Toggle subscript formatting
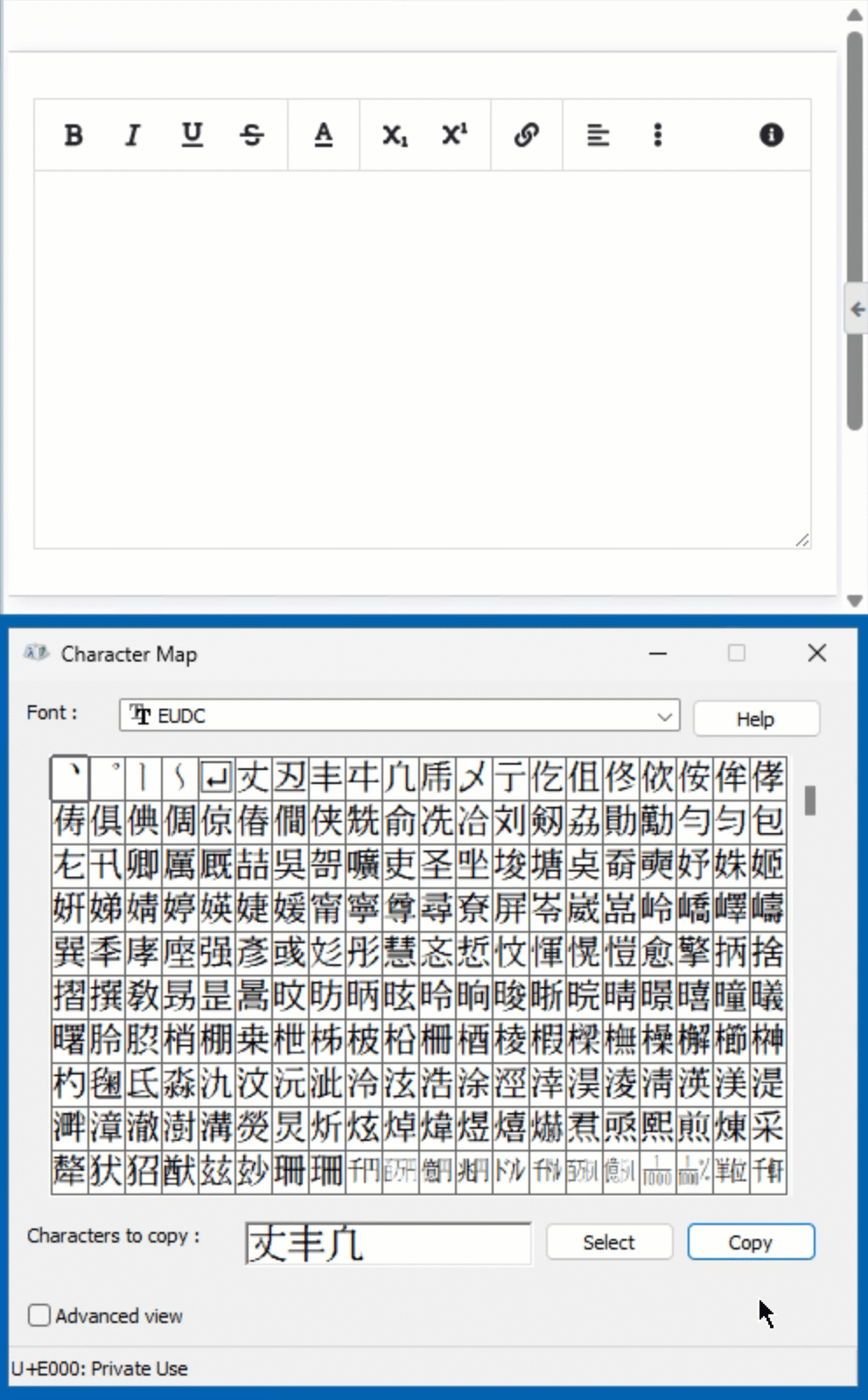This screenshot has height=1400, width=868. pos(395,135)
